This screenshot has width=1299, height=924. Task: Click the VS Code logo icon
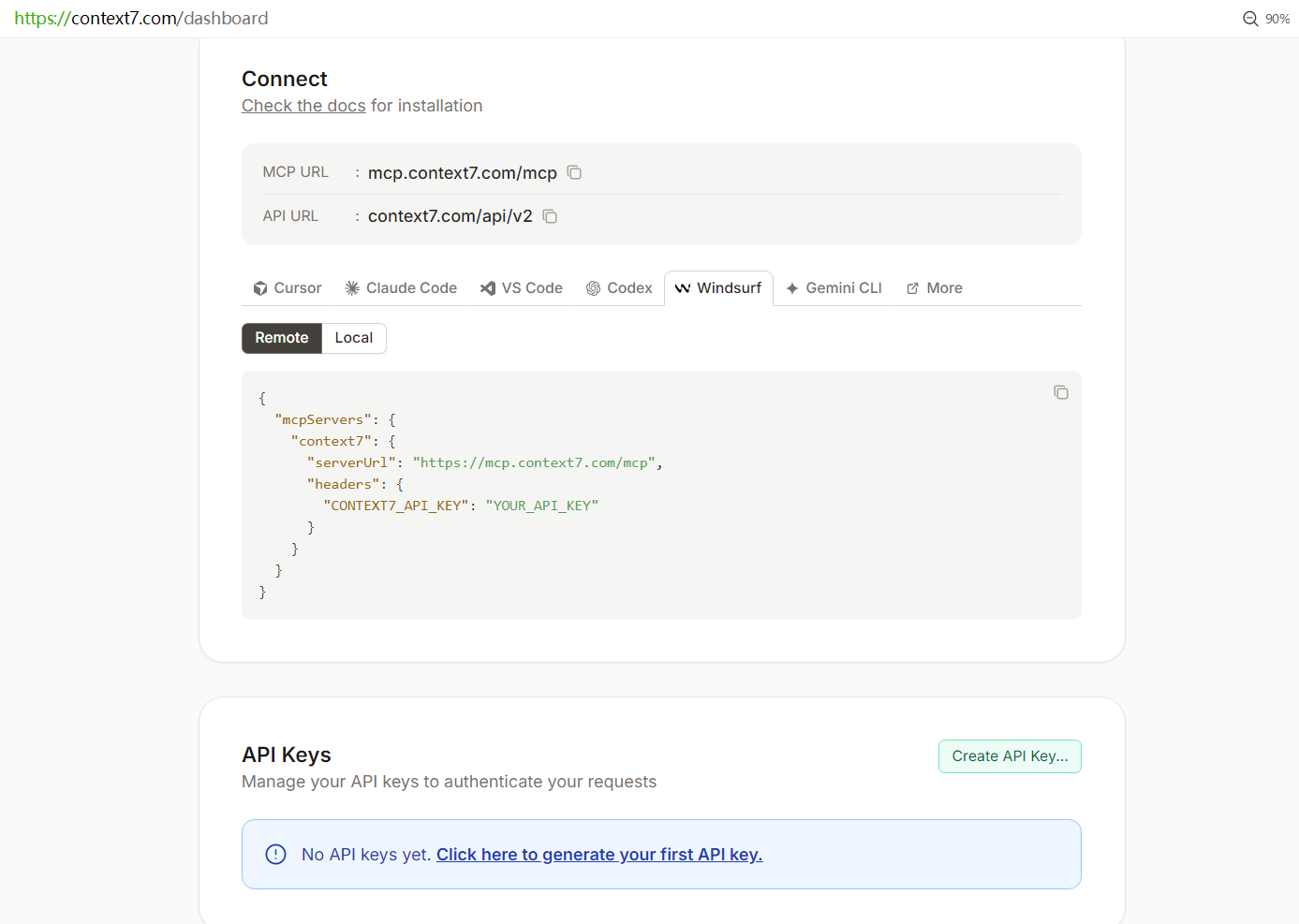pos(488,288)
